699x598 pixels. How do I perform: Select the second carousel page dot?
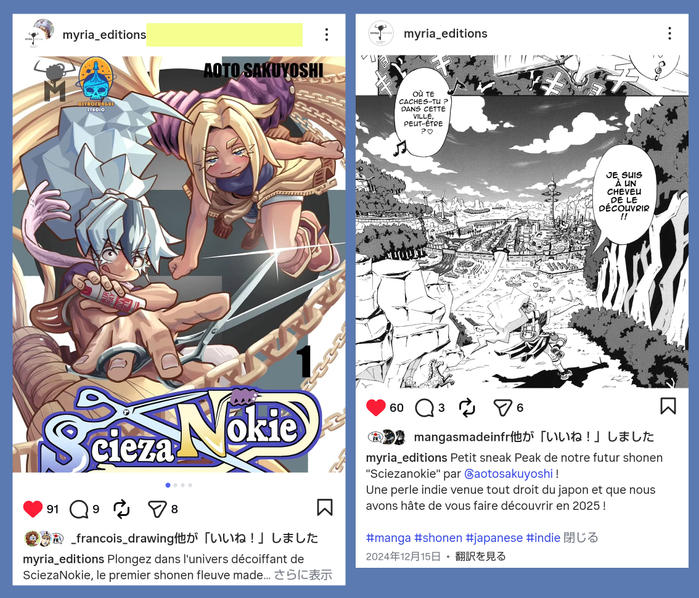coord(175,485)
